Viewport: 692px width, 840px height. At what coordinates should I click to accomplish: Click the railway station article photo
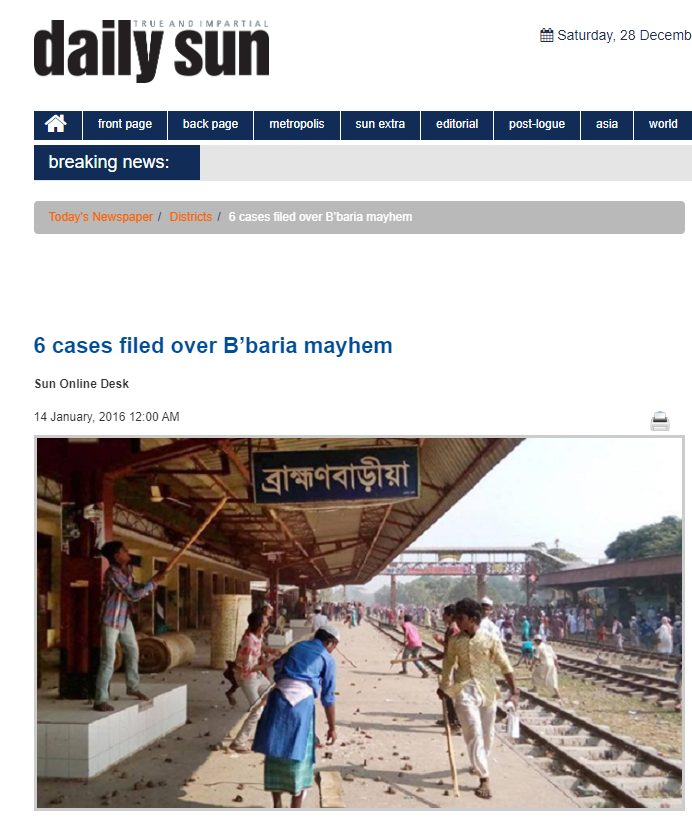click(359, 623)
